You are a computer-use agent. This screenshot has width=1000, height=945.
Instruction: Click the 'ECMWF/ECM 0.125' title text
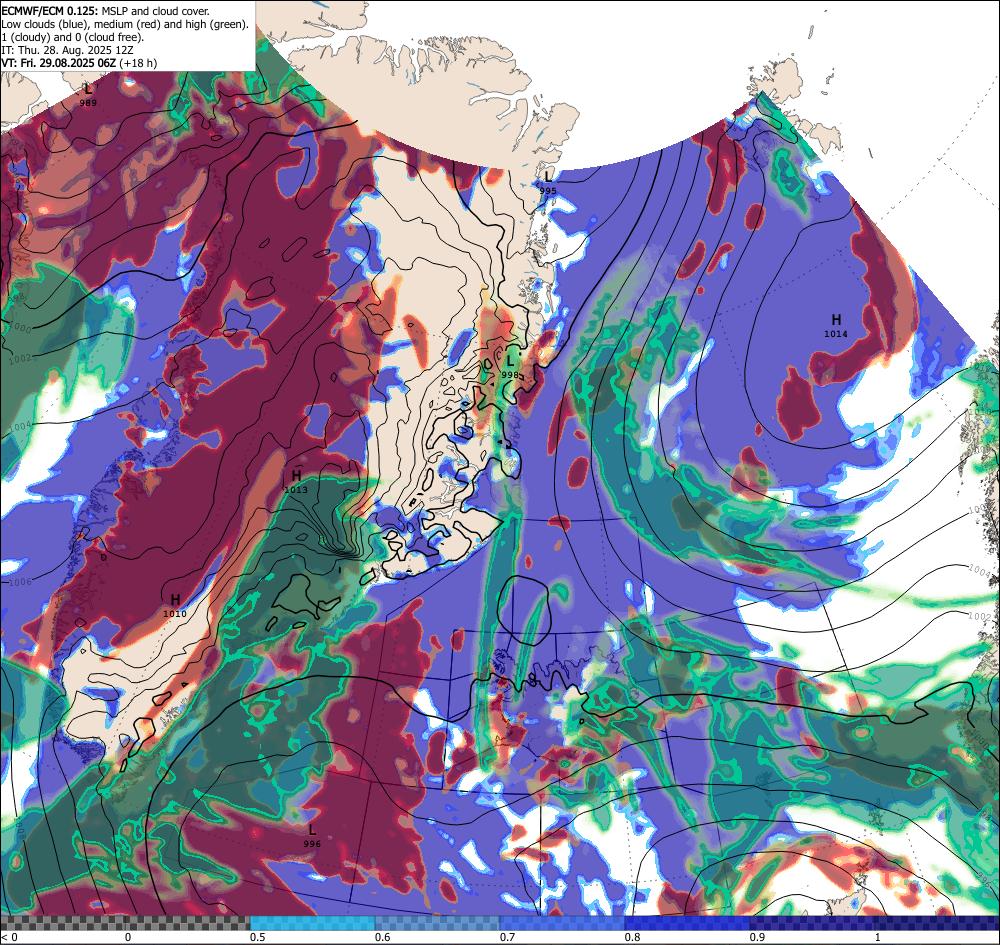[50, 11]
